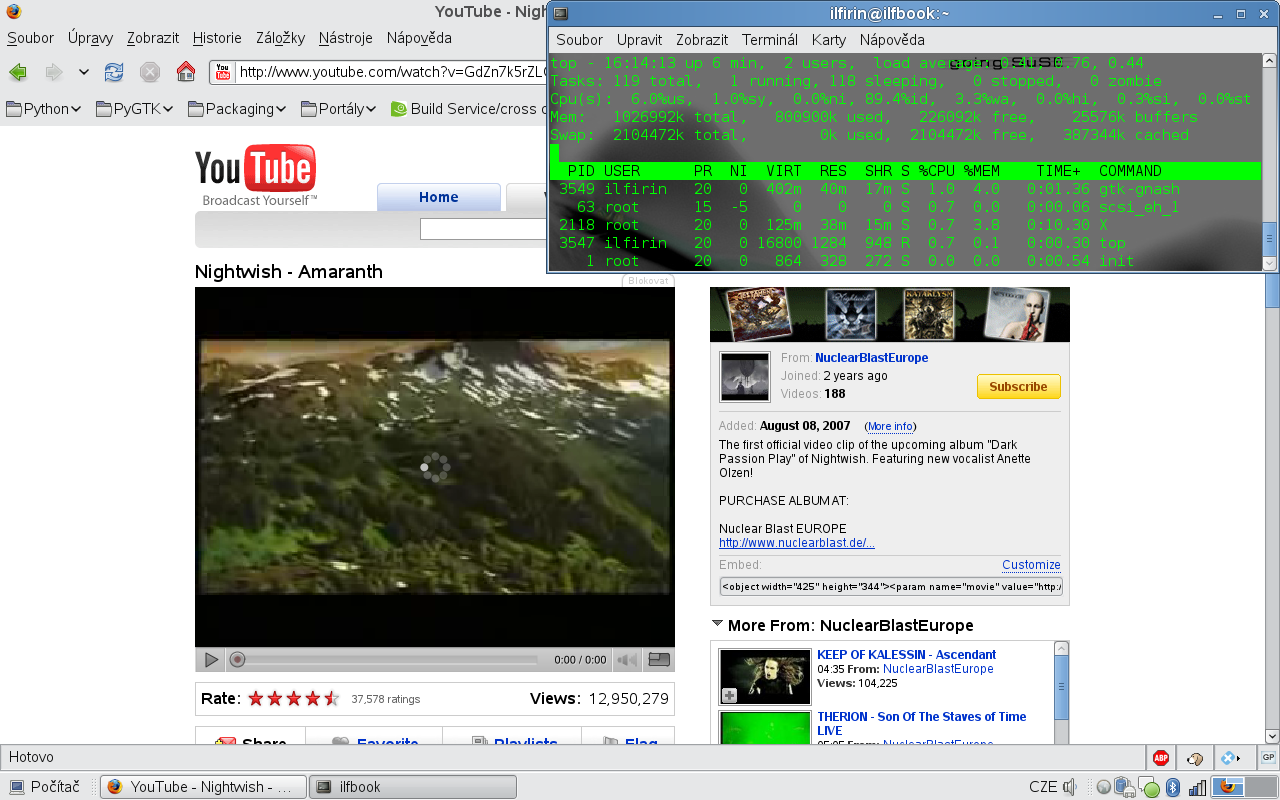Open the terminal's Terminál menu
This screenshot has width=1280, height=800.
click(x=770, y=40)
